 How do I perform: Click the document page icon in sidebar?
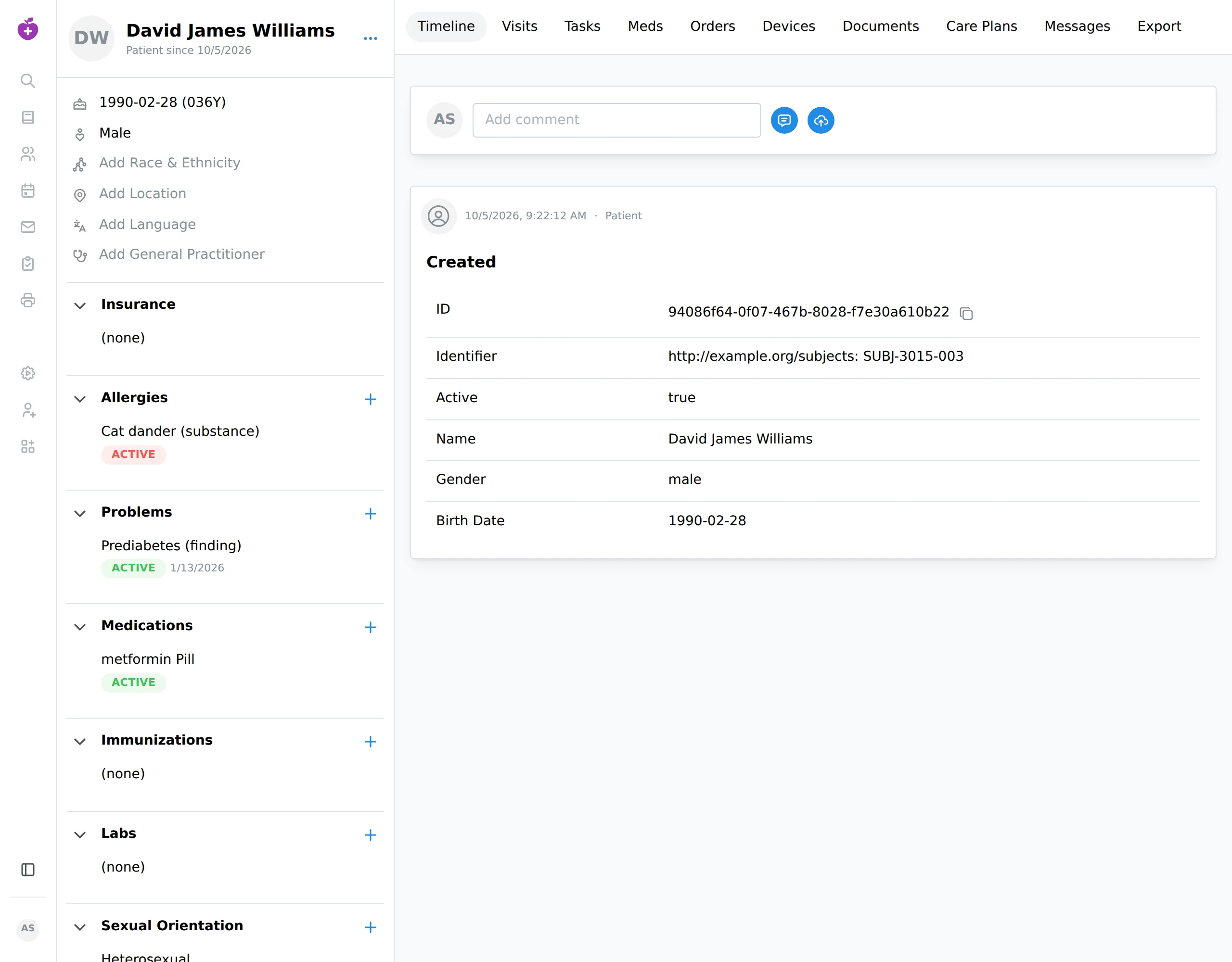point(27,117)
